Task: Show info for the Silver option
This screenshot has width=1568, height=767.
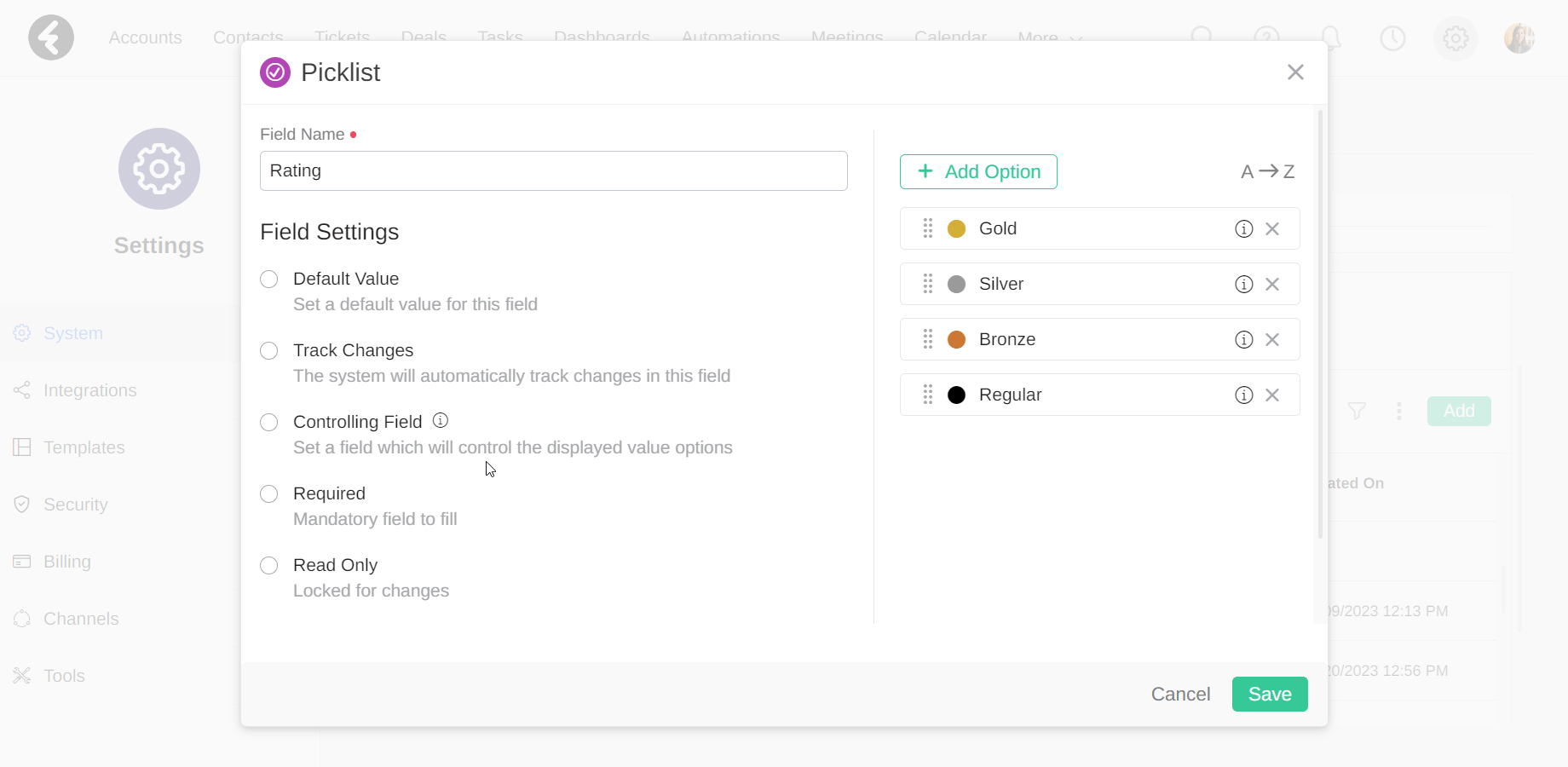Action: coord(1244,284)
